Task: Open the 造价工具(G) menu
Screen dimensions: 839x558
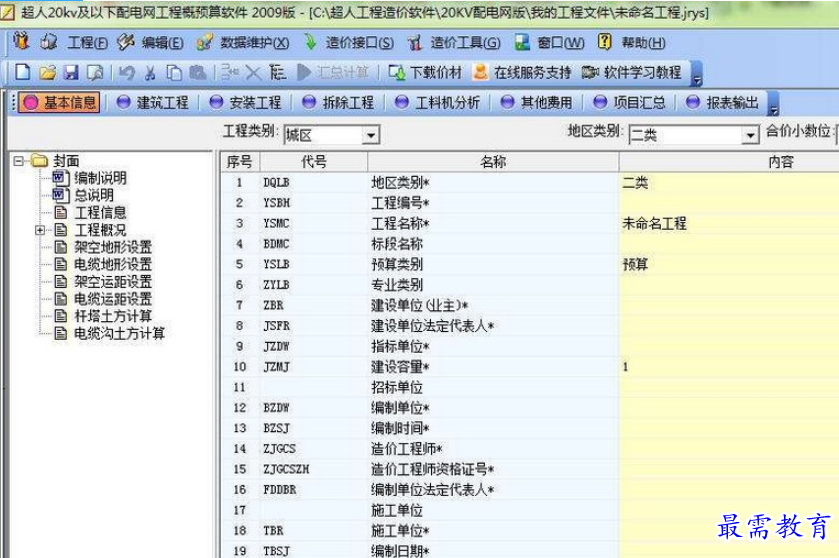Action: point(466,43)
